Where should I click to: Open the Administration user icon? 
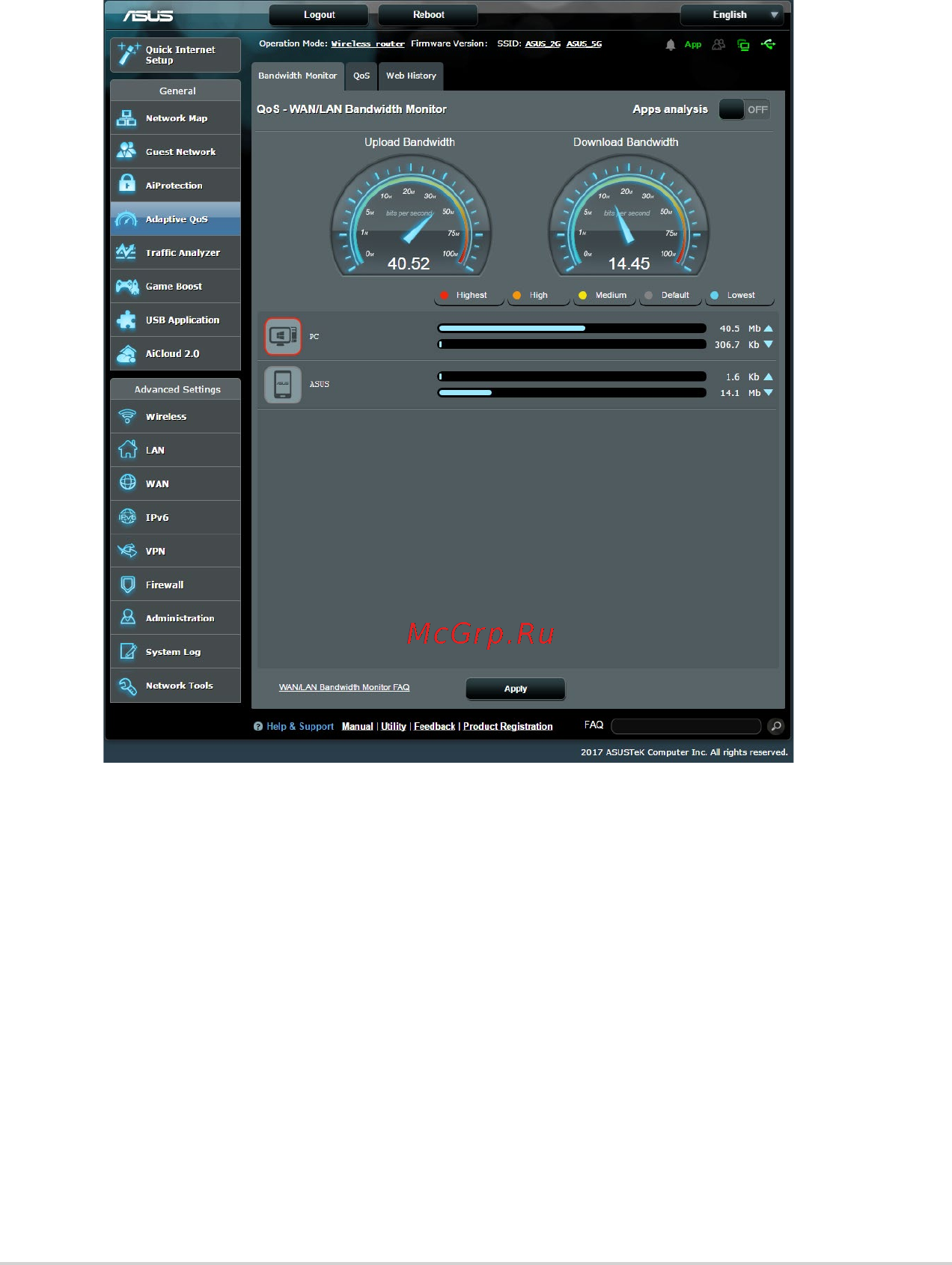click(127, 618)
